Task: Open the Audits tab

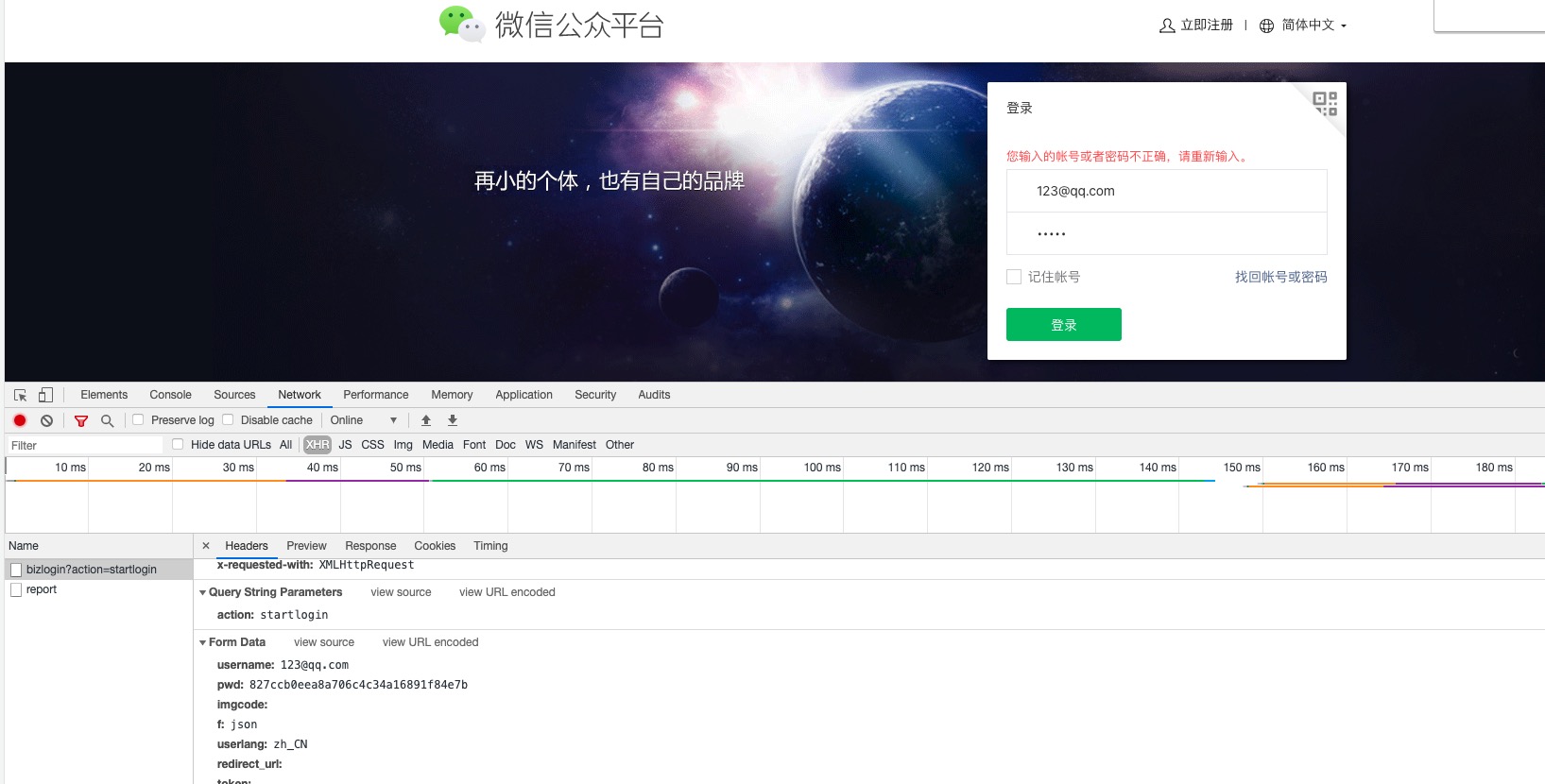Action: 654,395
